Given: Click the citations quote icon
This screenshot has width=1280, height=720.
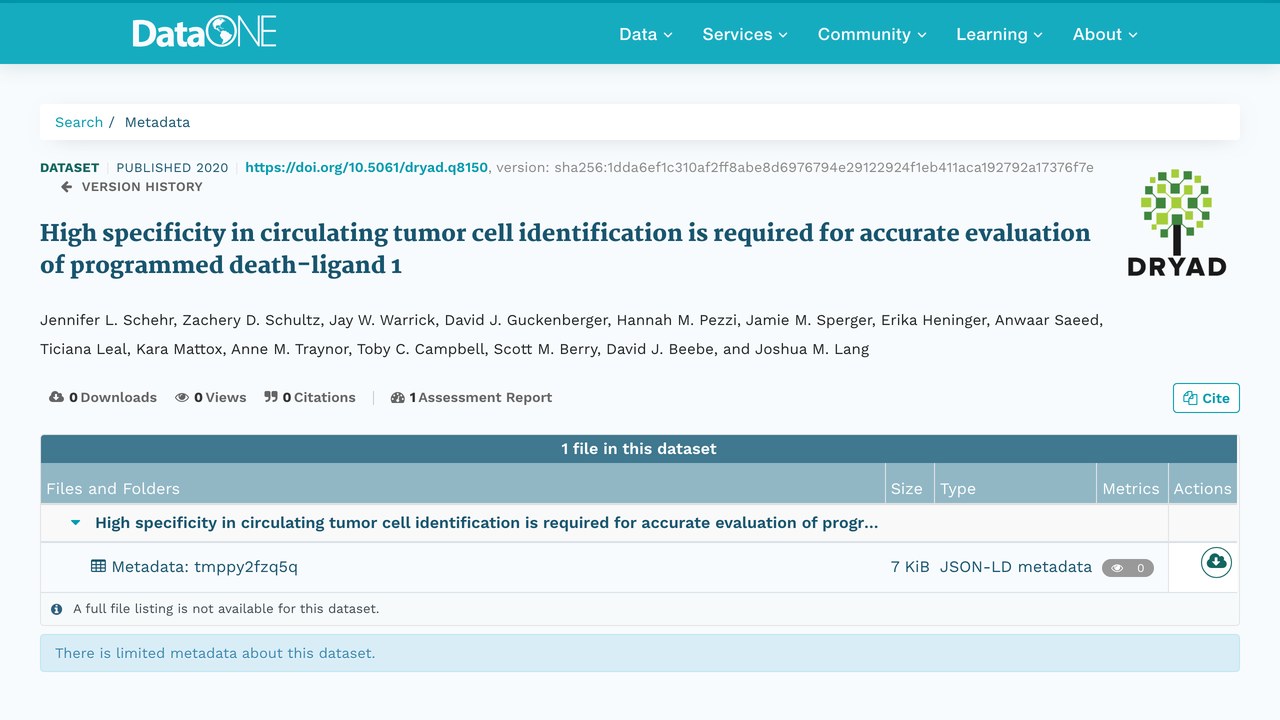Looking at the screenshot, I should 271,397.
